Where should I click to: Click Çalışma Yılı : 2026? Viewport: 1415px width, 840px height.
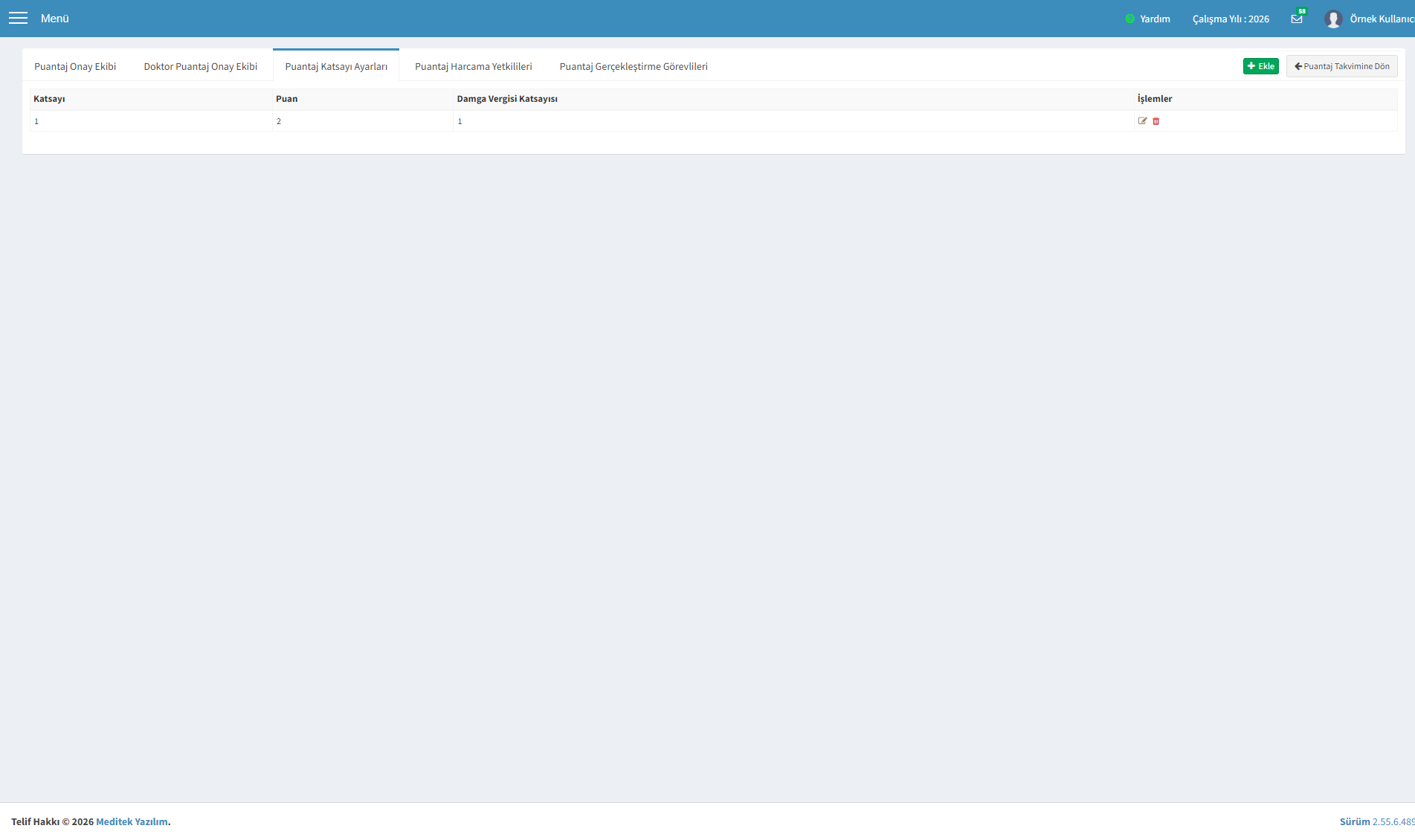pos(1231,19)
